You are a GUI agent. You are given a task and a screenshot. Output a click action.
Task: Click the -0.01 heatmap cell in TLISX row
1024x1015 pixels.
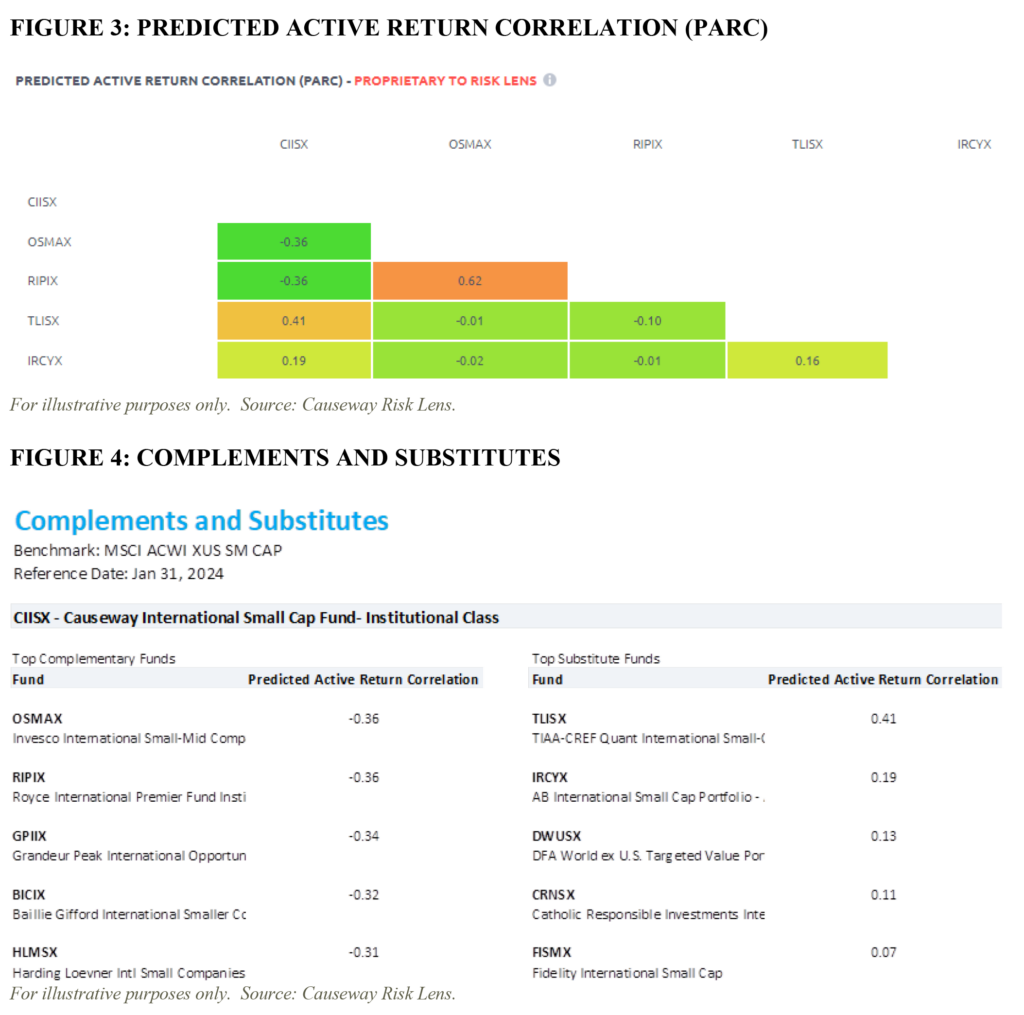pos(470,321)
